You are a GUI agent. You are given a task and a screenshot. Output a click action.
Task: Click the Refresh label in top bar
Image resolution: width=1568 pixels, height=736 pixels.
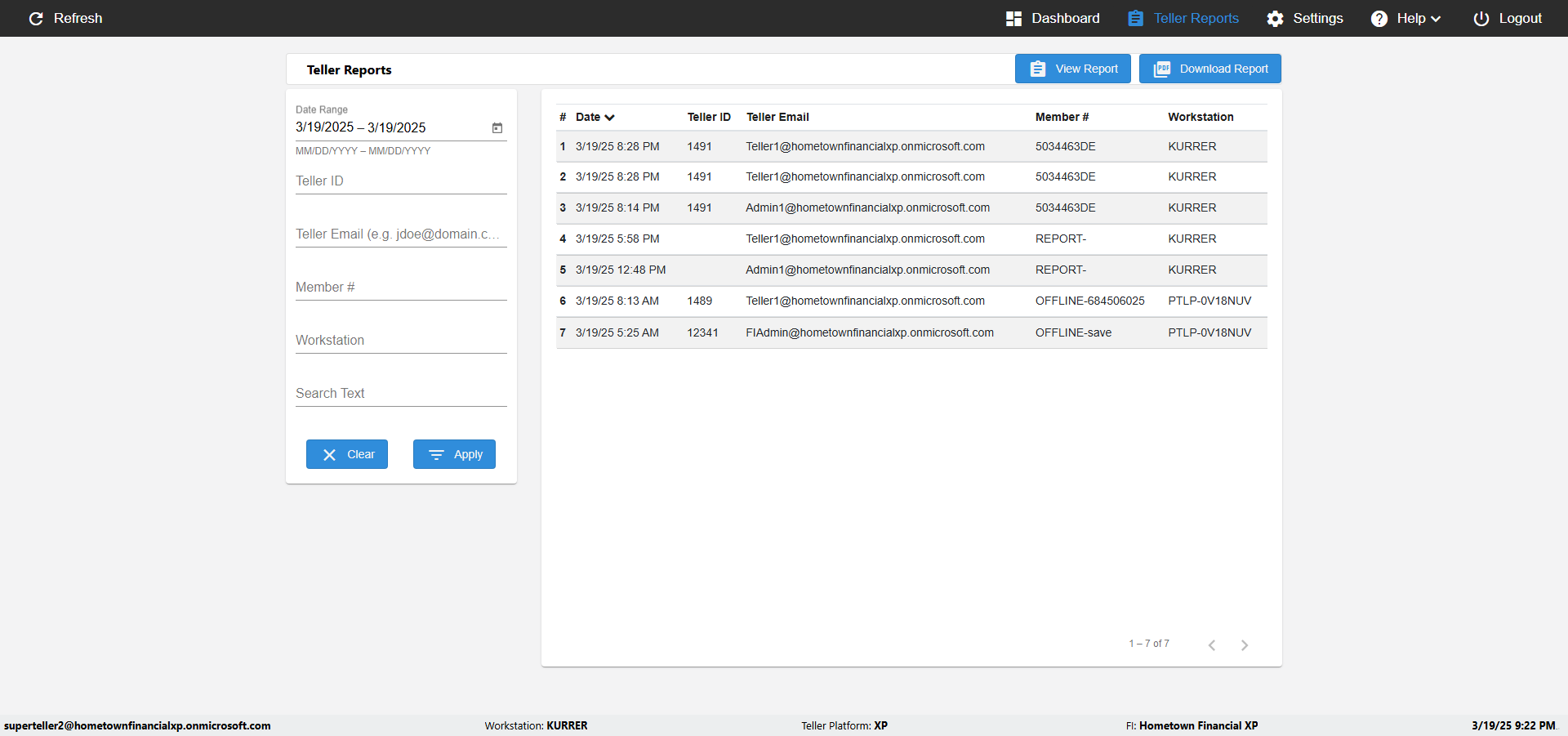78,19
